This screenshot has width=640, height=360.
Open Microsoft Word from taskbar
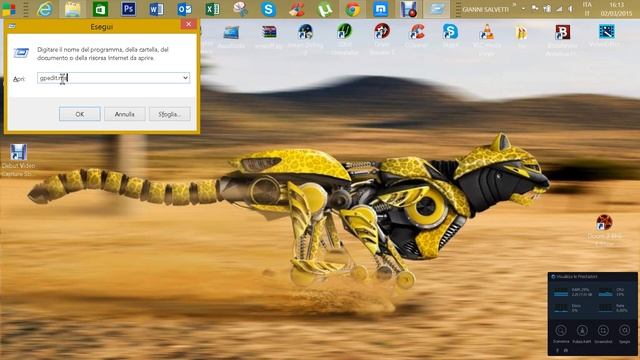click(156, 9)
